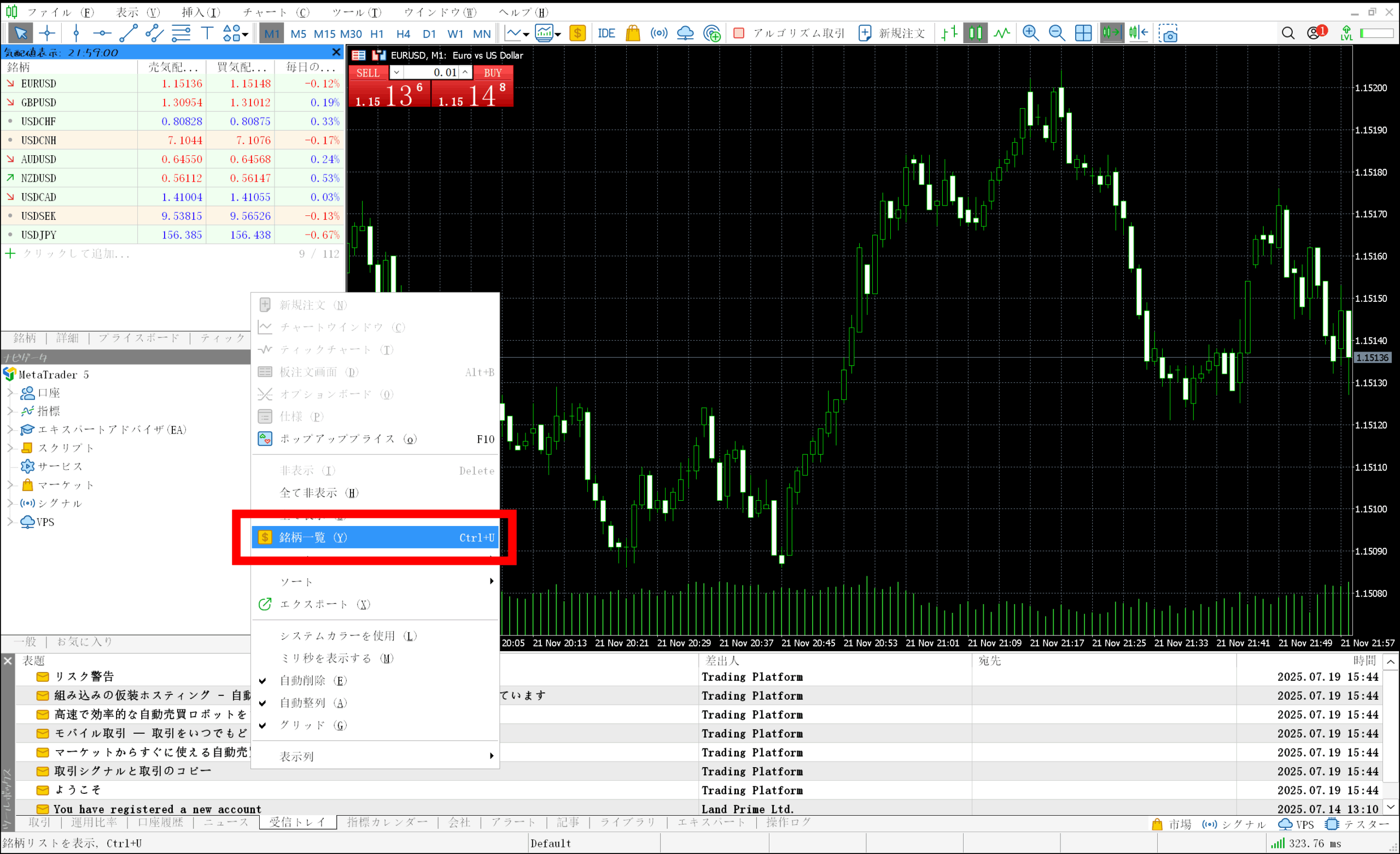
Task: Expand the エキスパートアドバイザ(EA) node
Action: (x=10, y=430)
